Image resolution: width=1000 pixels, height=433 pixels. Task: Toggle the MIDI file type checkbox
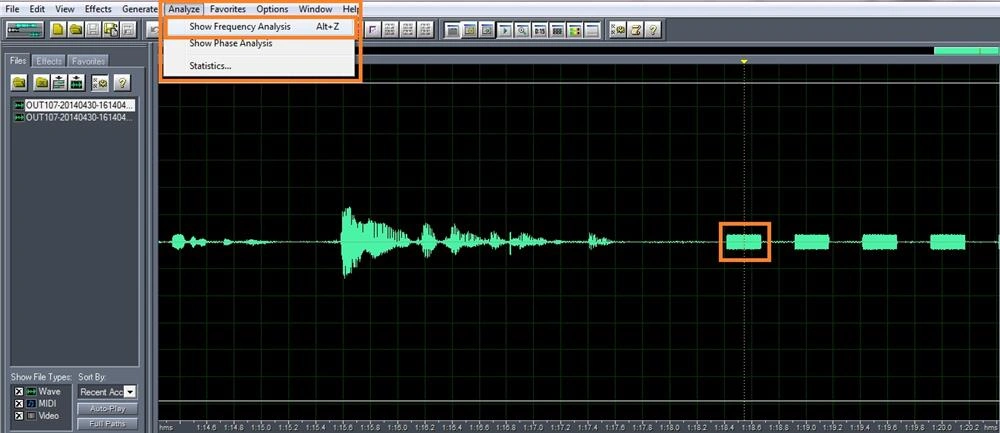[18, 404]
